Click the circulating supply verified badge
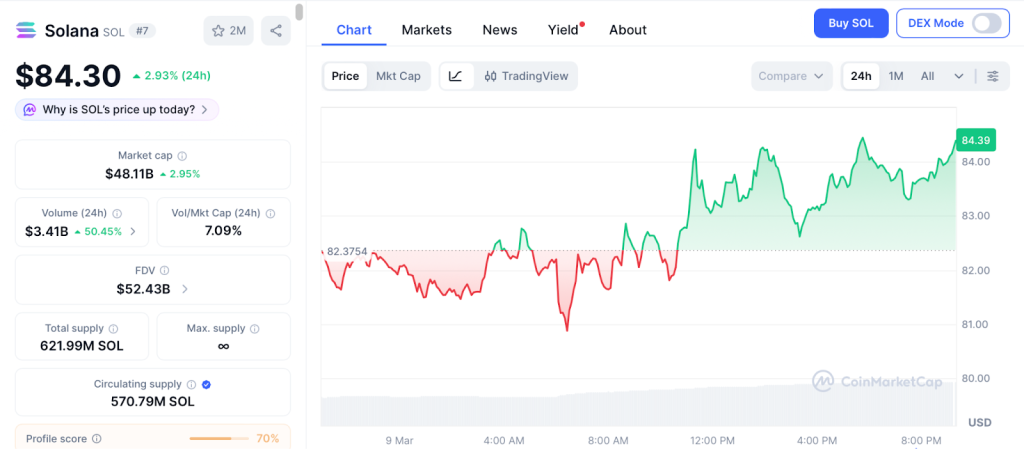Image resolution: width=1024 pixels, height=449 pixels. pyautogui.click(x=206, y=384)
